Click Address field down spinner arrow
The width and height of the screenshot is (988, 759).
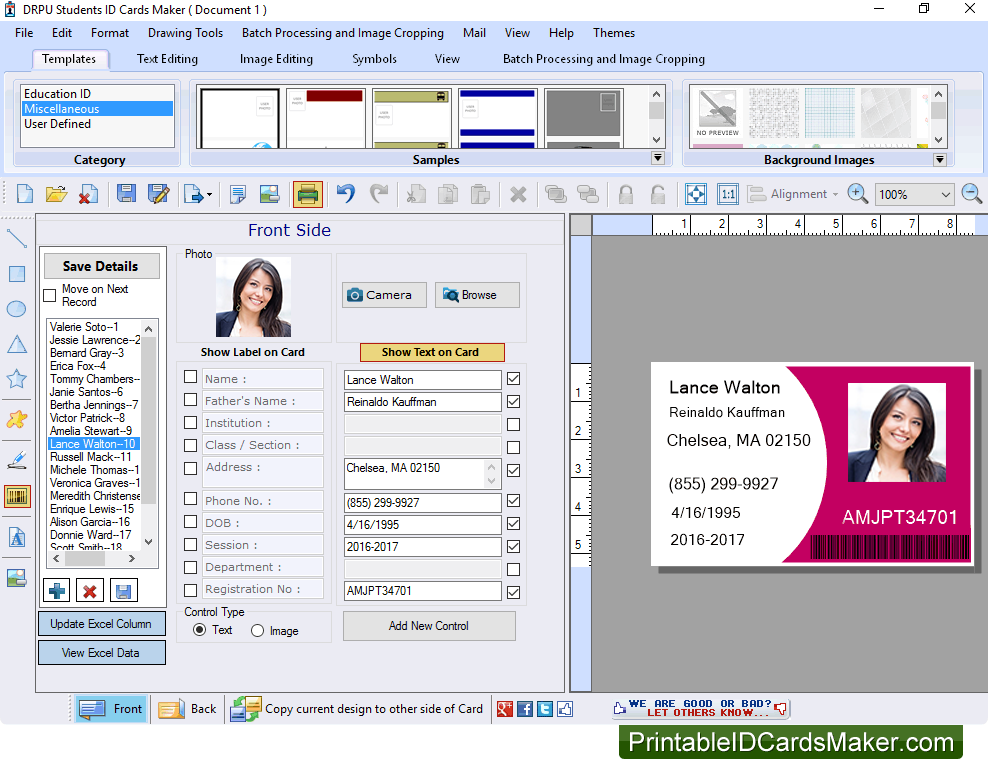(x=491, y=481)
